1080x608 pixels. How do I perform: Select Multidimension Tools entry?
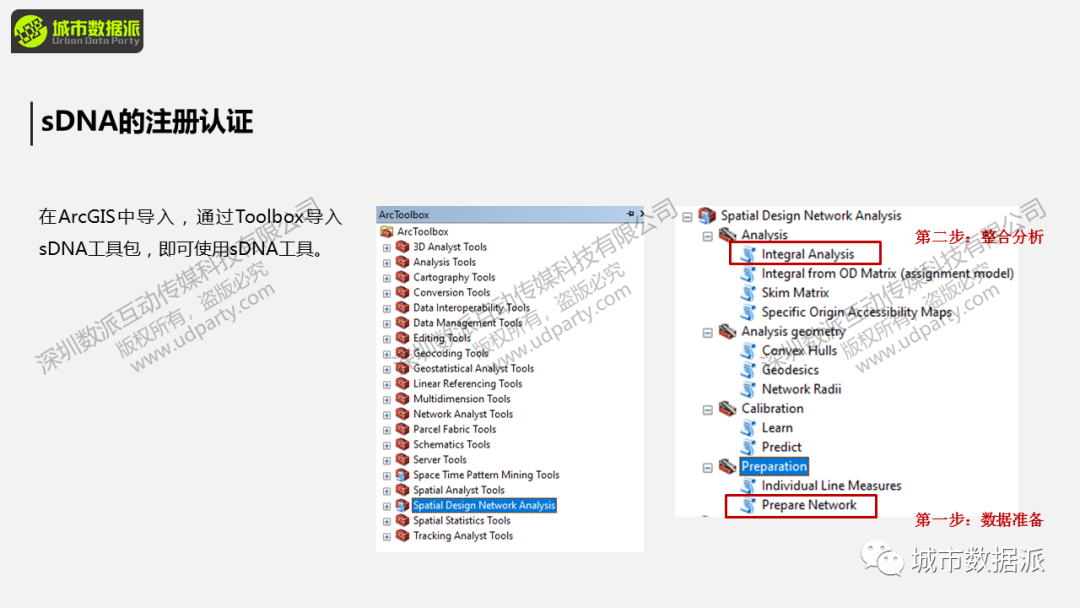(x=461, y=399)
